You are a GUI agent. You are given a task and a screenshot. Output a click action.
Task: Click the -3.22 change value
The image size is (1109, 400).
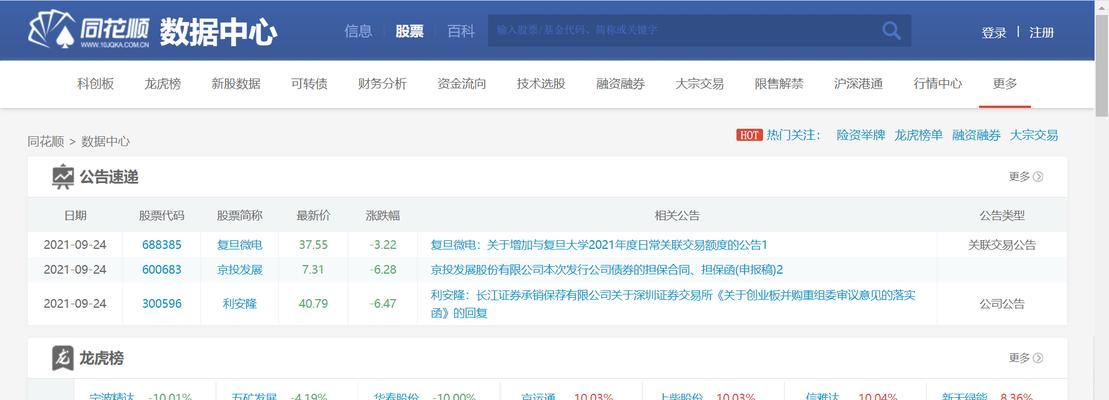point(383,245)
